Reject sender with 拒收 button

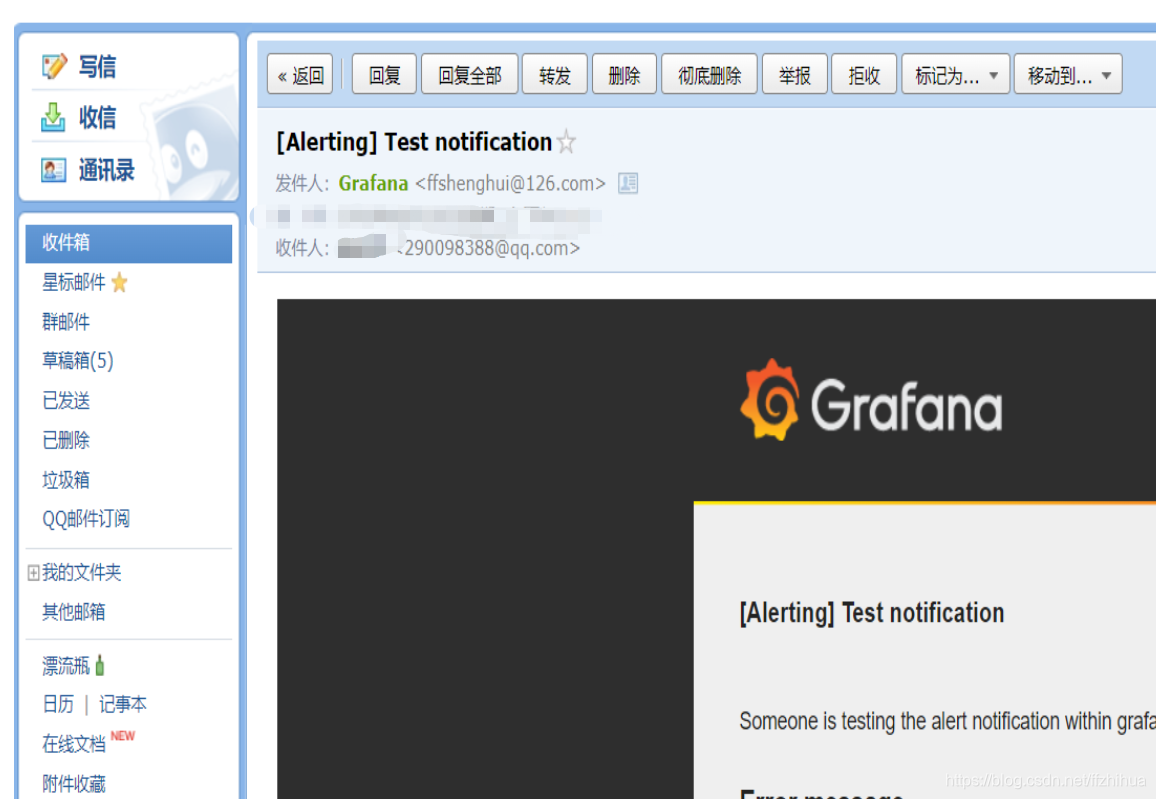point(864,74)
